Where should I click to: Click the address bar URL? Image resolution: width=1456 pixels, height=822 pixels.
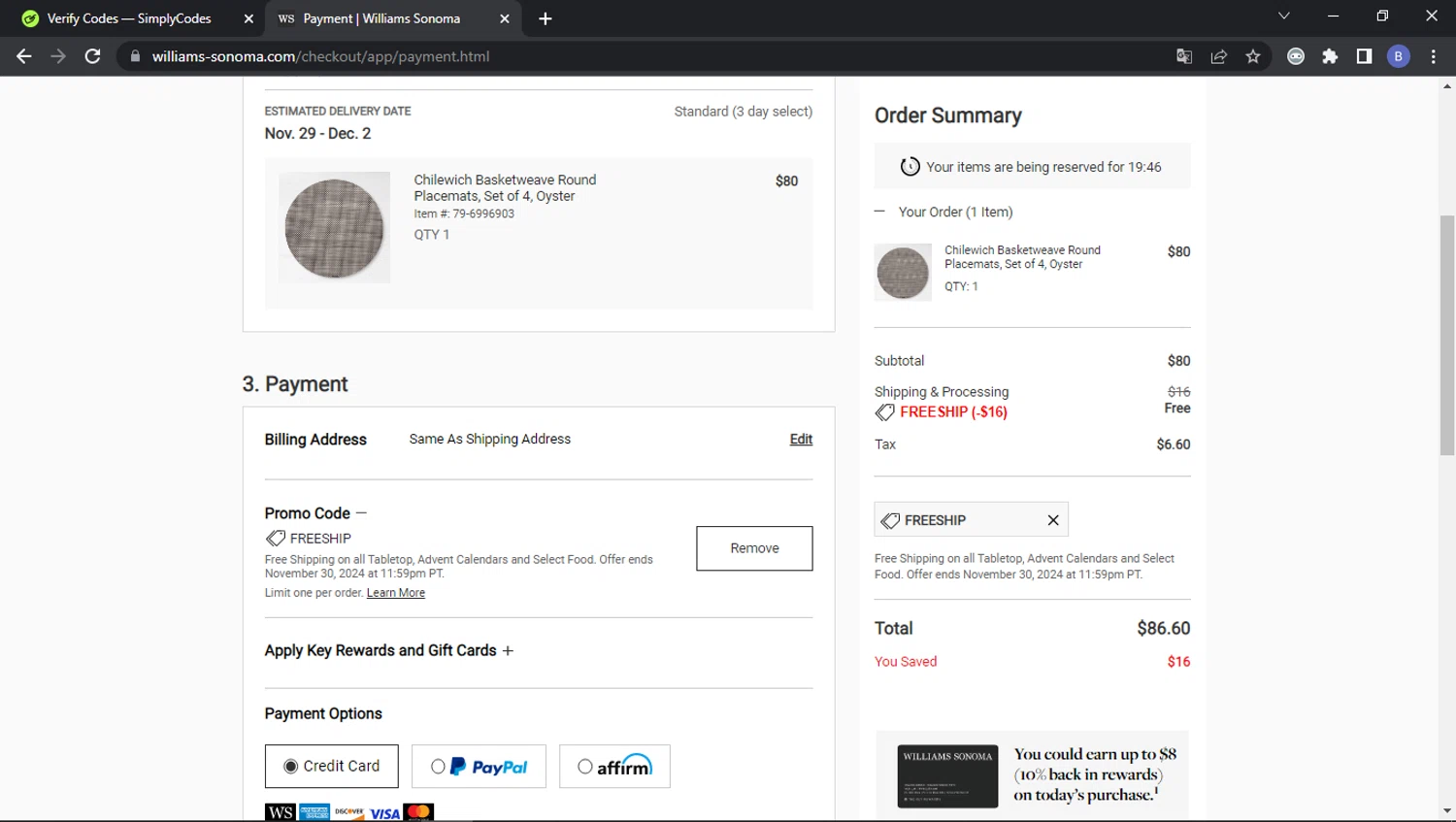coord(320,56)
